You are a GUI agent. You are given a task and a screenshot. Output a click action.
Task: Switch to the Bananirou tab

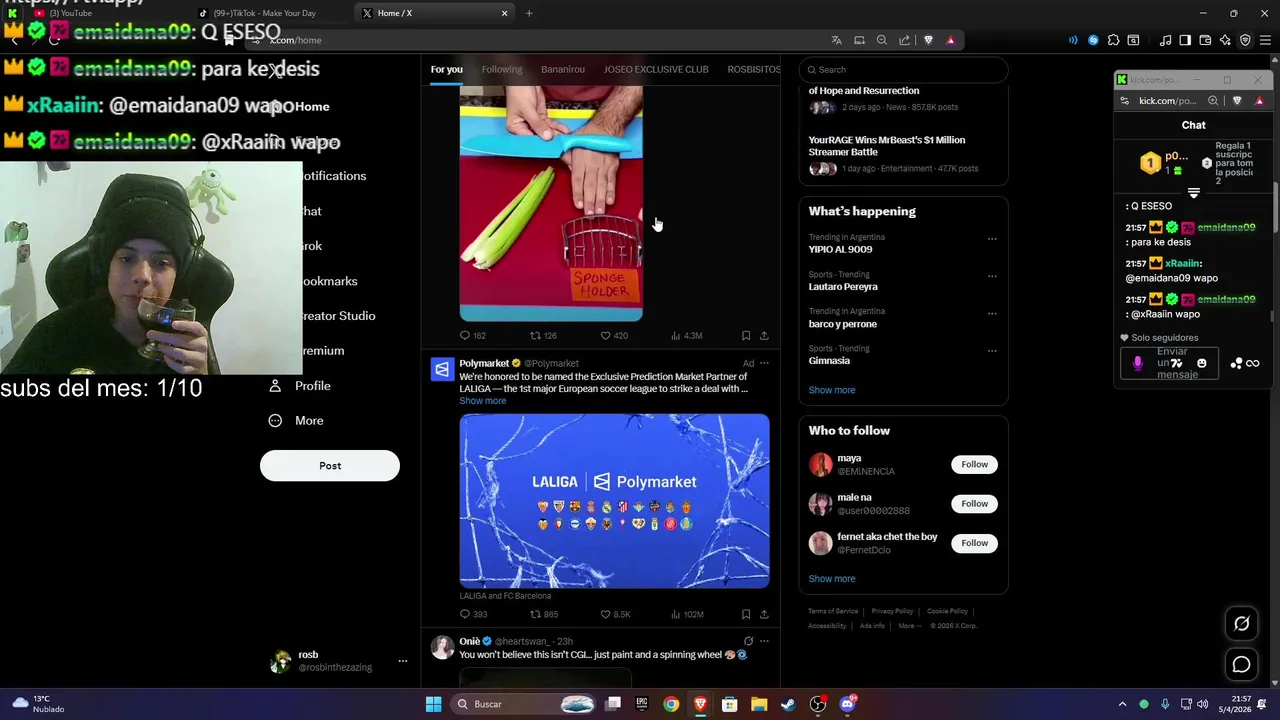[563, 69]
